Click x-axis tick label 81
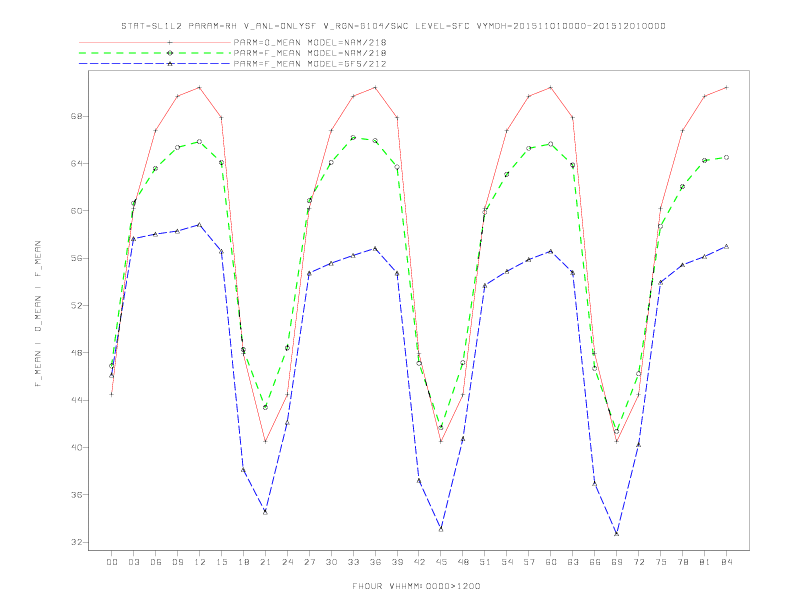This screenshot has width=792, height=612. [x=705, y=562]
